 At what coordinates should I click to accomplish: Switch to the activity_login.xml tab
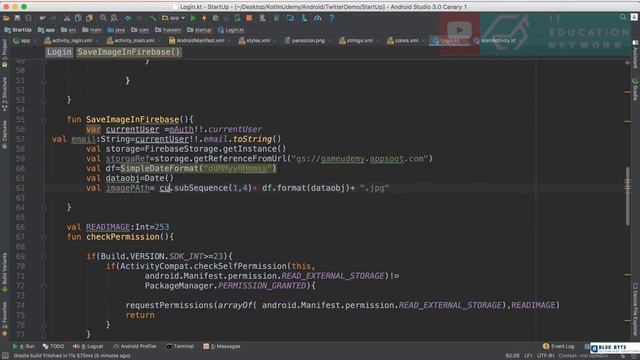(71, 41)
